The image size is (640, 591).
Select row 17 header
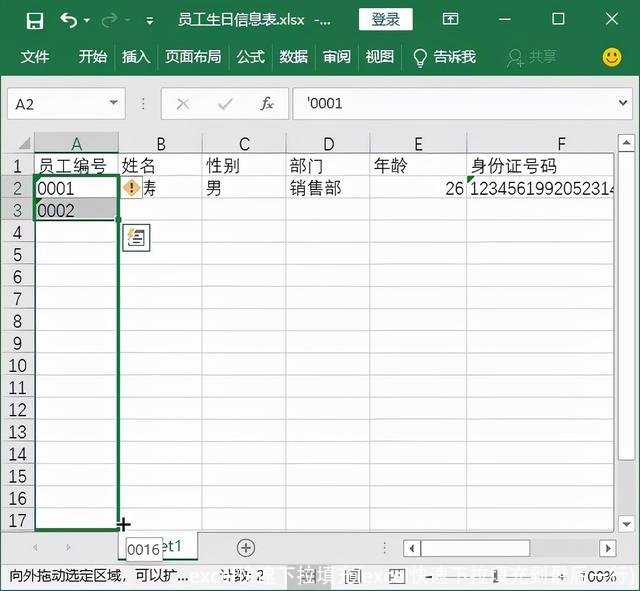pos(18,520)
